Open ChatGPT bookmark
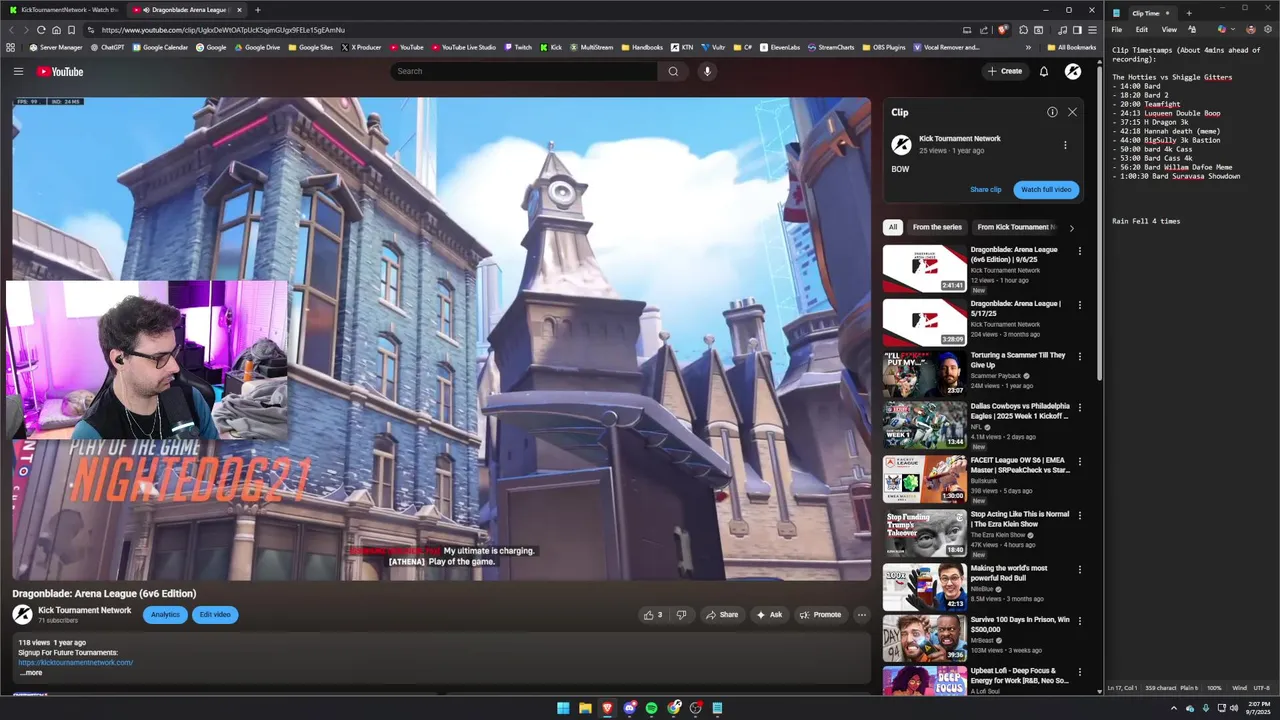This screenshot has width=1280, height=720. [106, 47]
